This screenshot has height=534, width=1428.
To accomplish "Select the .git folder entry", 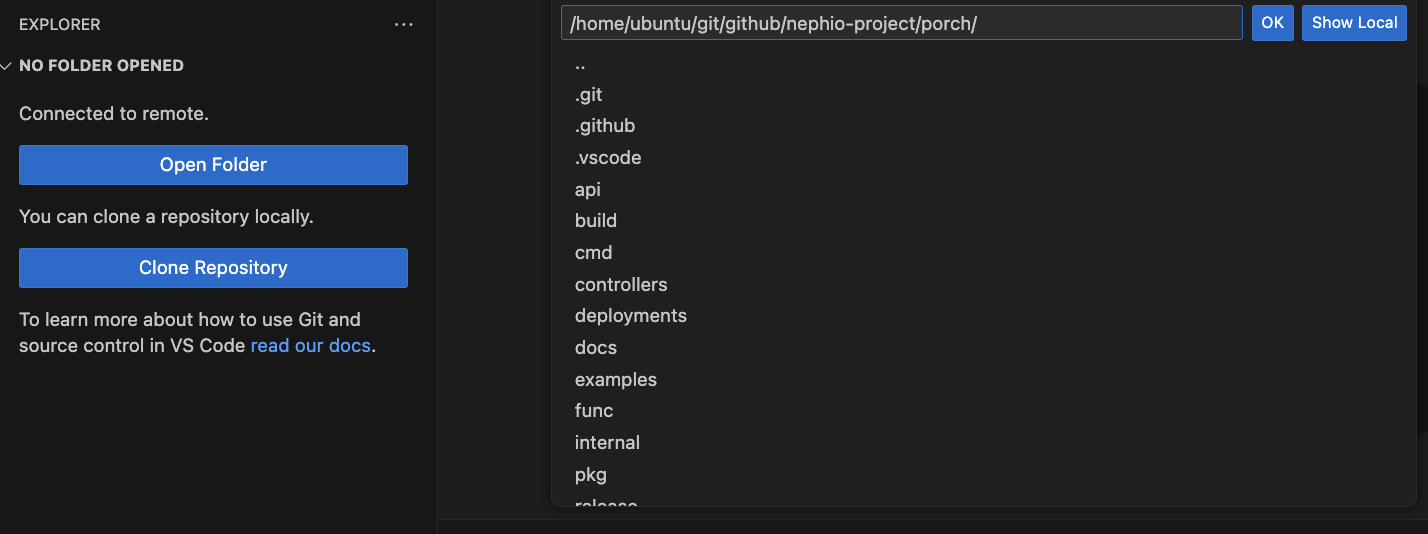I will tap(589, 95).
